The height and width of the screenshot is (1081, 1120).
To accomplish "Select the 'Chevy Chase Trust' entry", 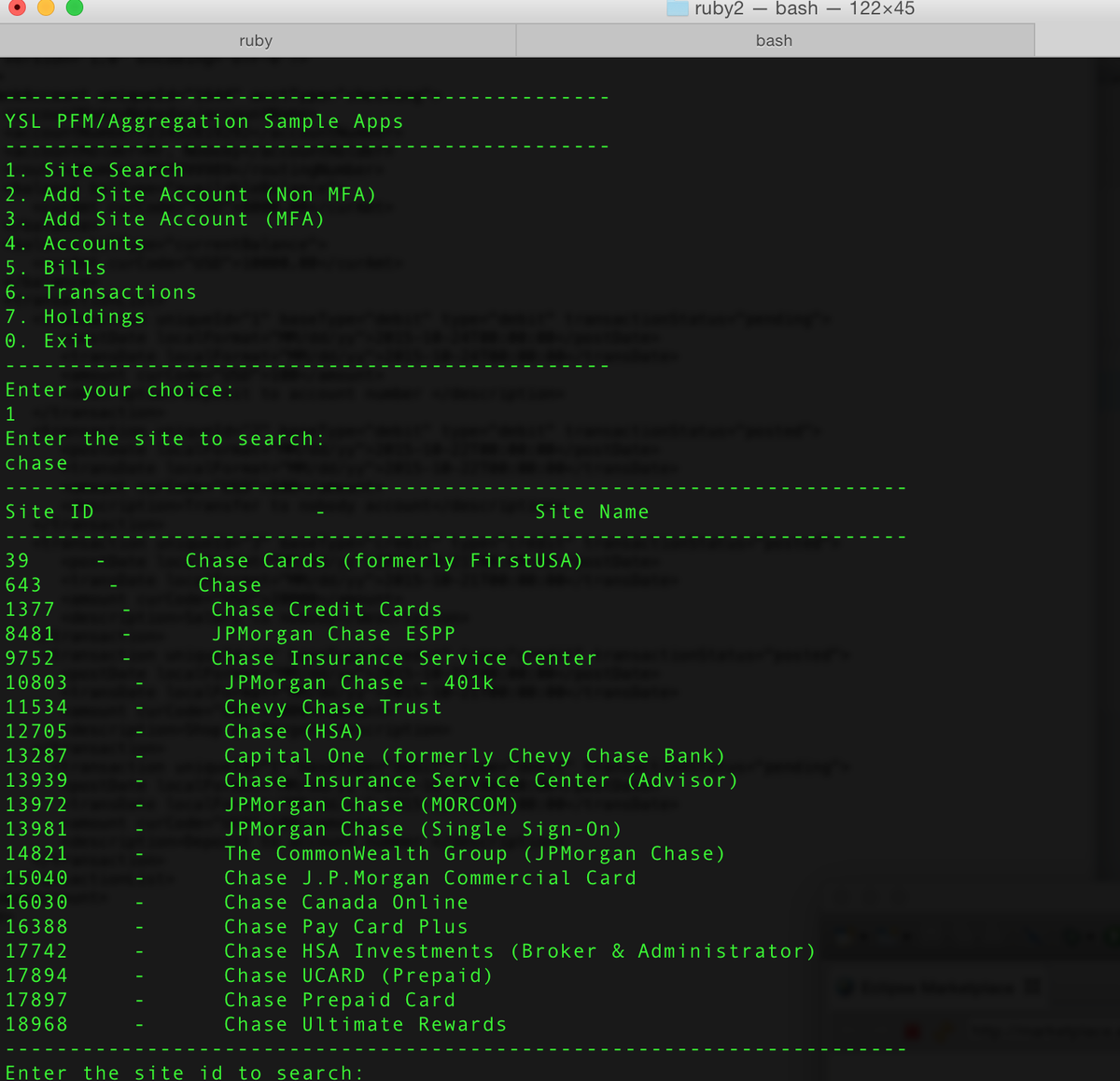I will click(x=332, y=707).
